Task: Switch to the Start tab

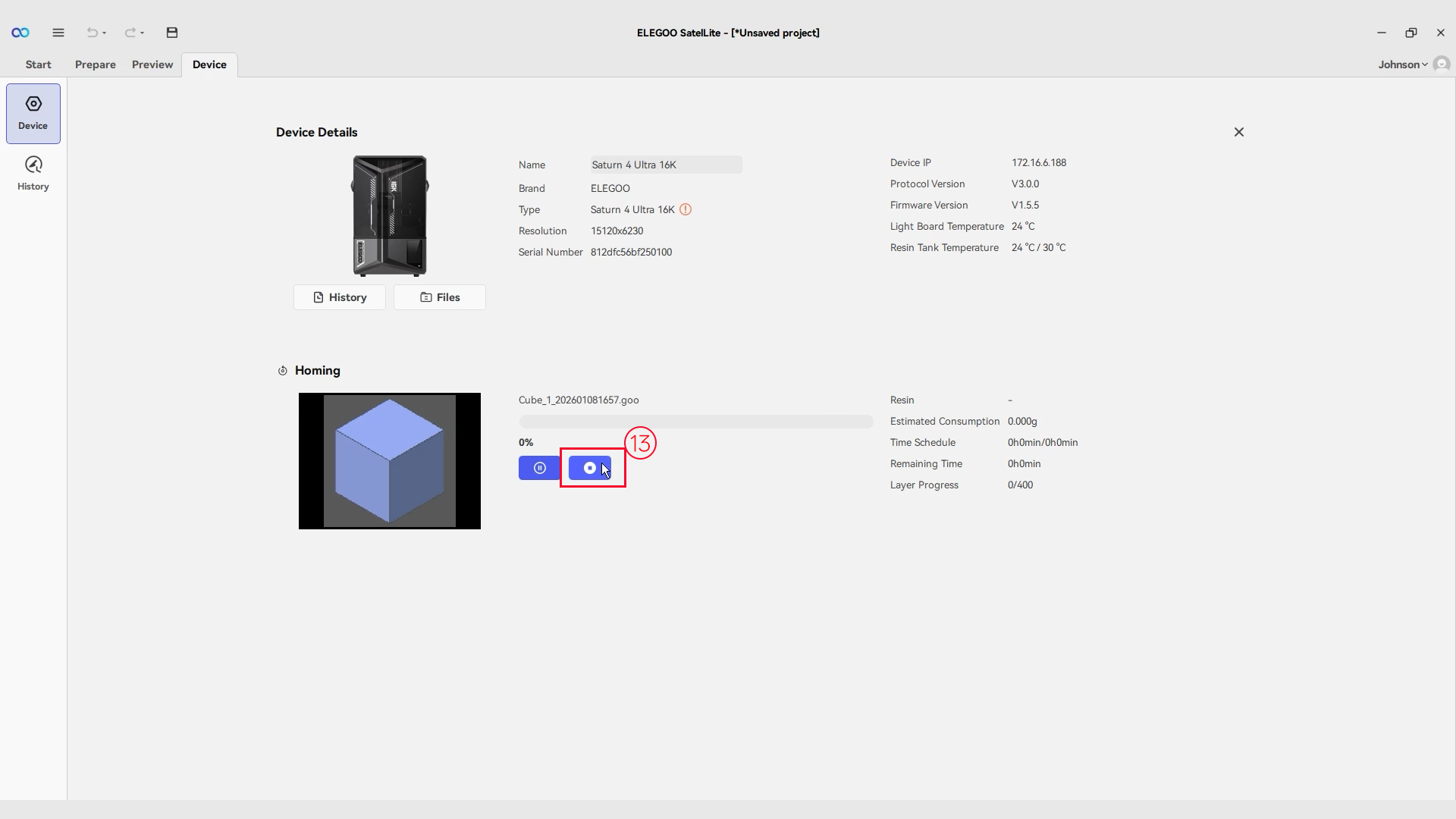Action: click(x=39, y=64)
